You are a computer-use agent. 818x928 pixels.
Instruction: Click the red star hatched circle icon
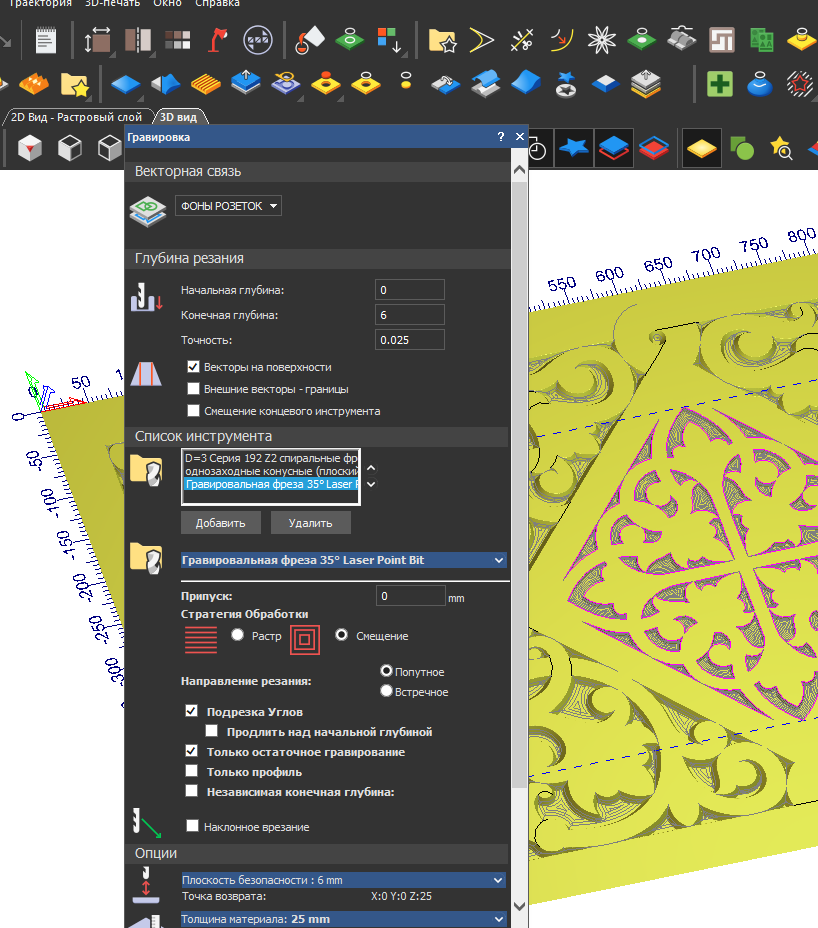pos(800,84)
